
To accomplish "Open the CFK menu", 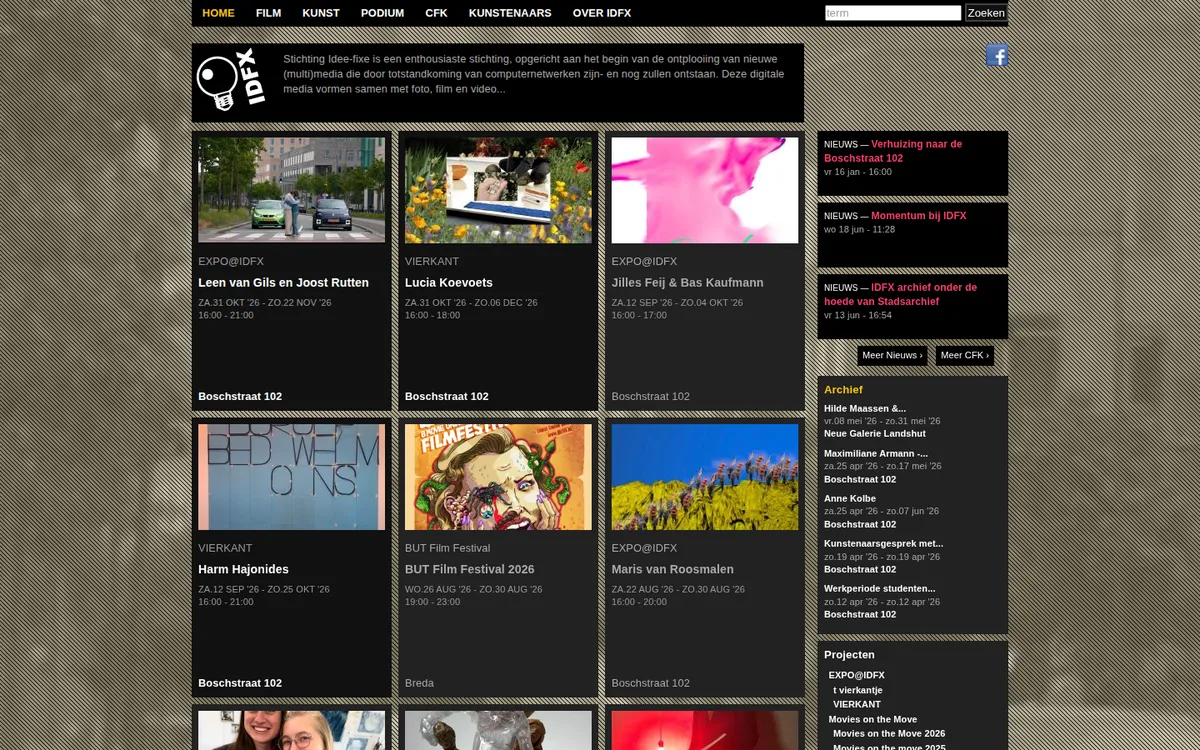I will click(x=436, y=13).
